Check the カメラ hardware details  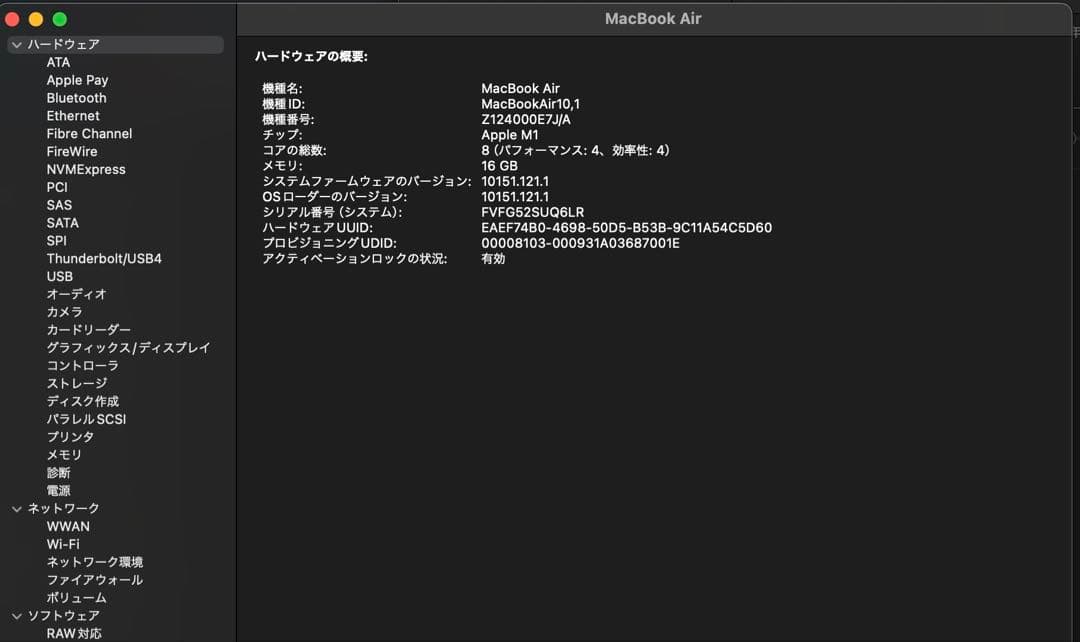click(65, 311)
